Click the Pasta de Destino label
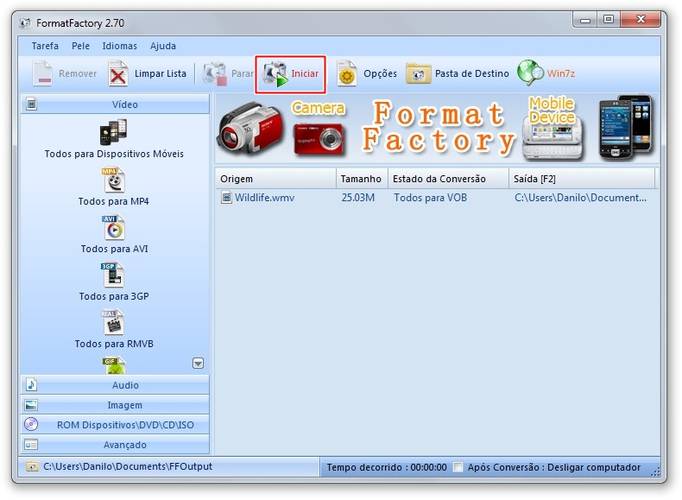682x500 pixels. 472,74
